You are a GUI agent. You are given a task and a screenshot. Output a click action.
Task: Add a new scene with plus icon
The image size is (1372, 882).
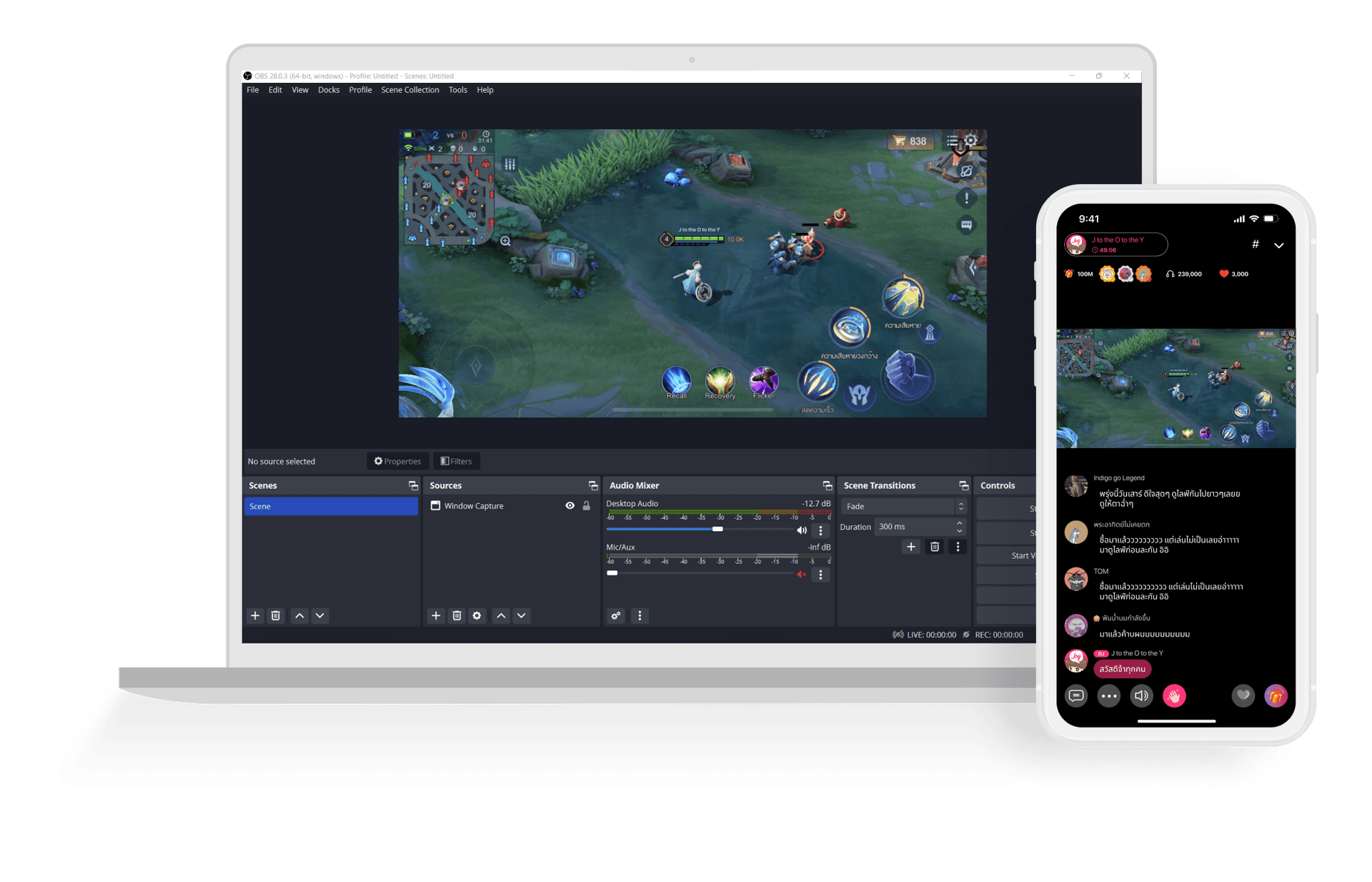click(x=255, y=615)
